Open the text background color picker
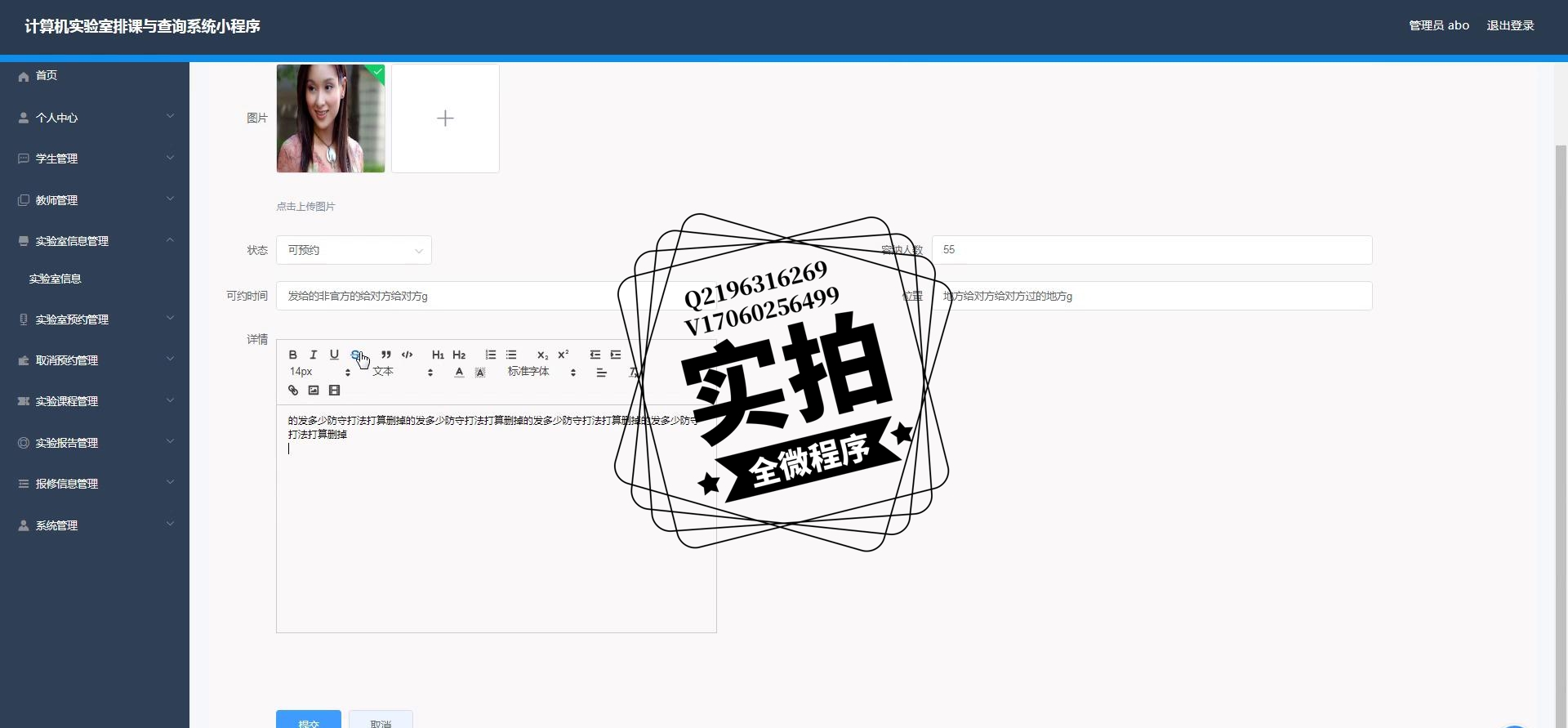This screenshot has height=728, width=1568. click(480, 373)
